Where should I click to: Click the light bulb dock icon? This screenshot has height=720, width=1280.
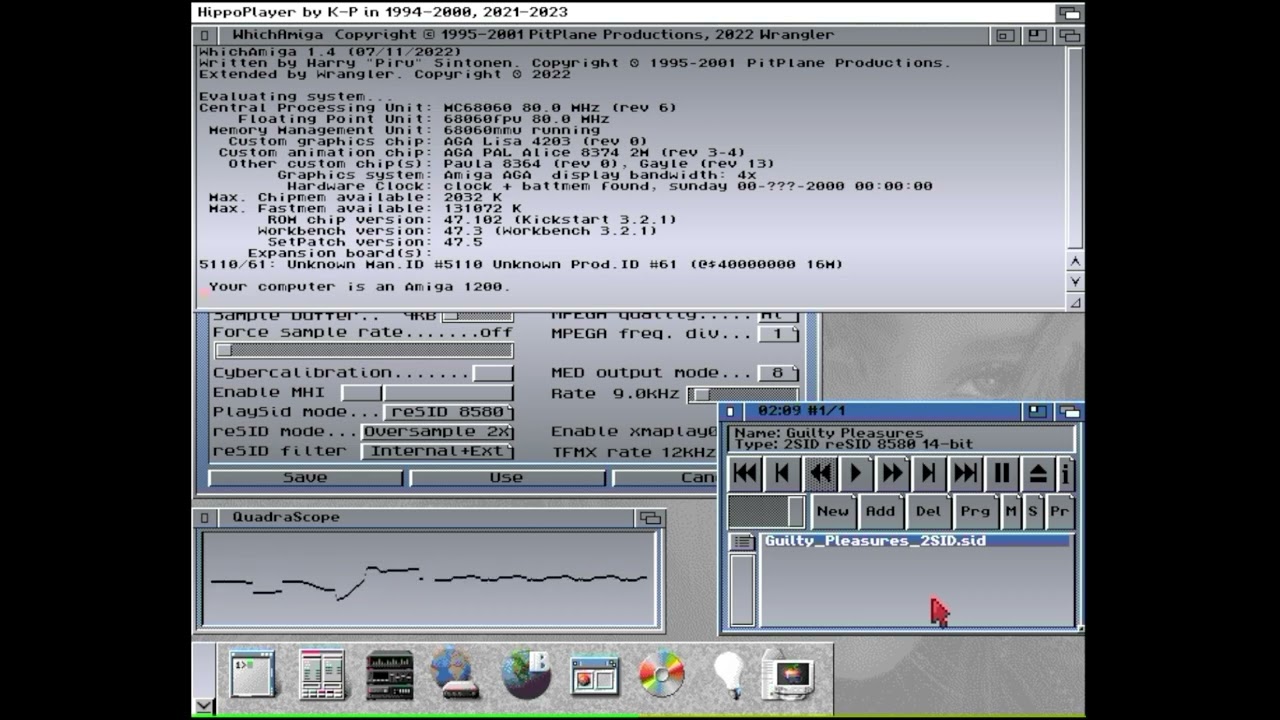[729, 675]
